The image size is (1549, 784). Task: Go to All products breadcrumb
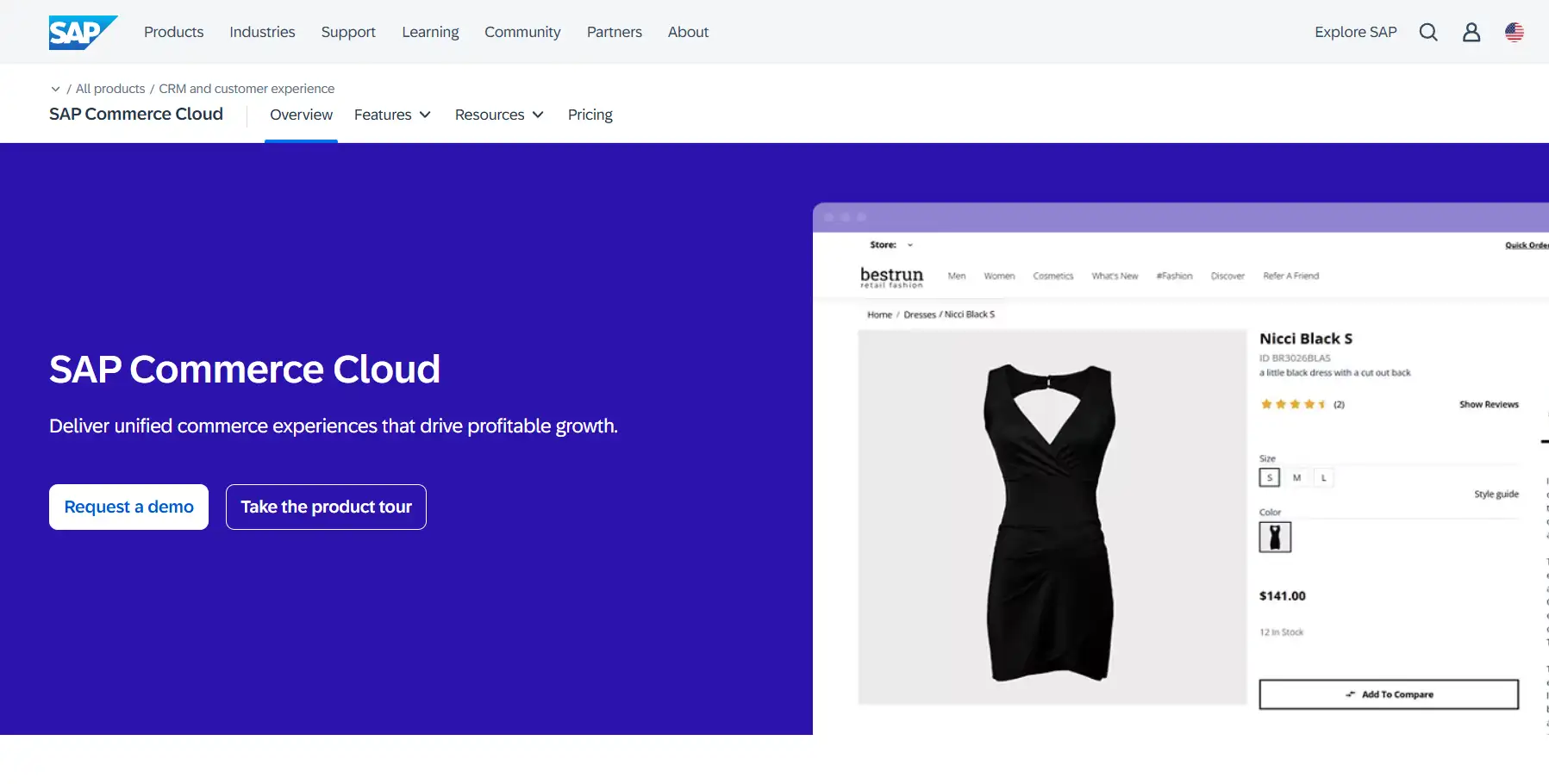tap(110, 89)
